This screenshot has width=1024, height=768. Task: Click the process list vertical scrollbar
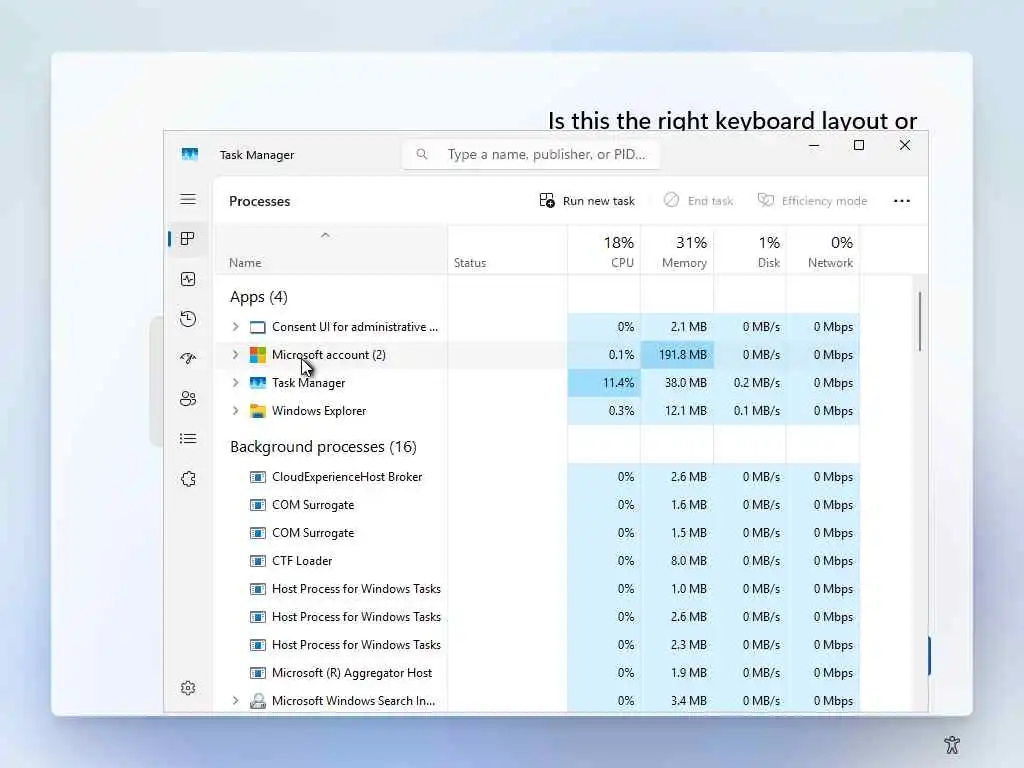point(920,321)
